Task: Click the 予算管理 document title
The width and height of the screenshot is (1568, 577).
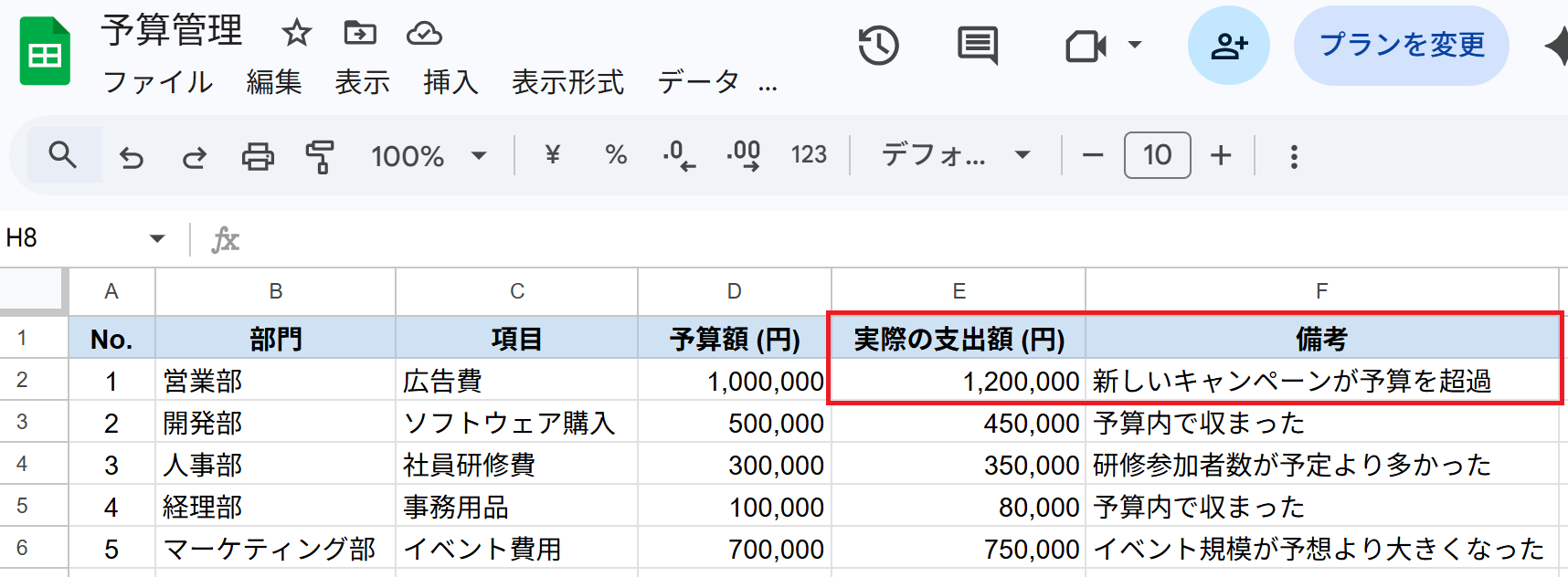Action: pyautogui.click(x=172, y=30)
